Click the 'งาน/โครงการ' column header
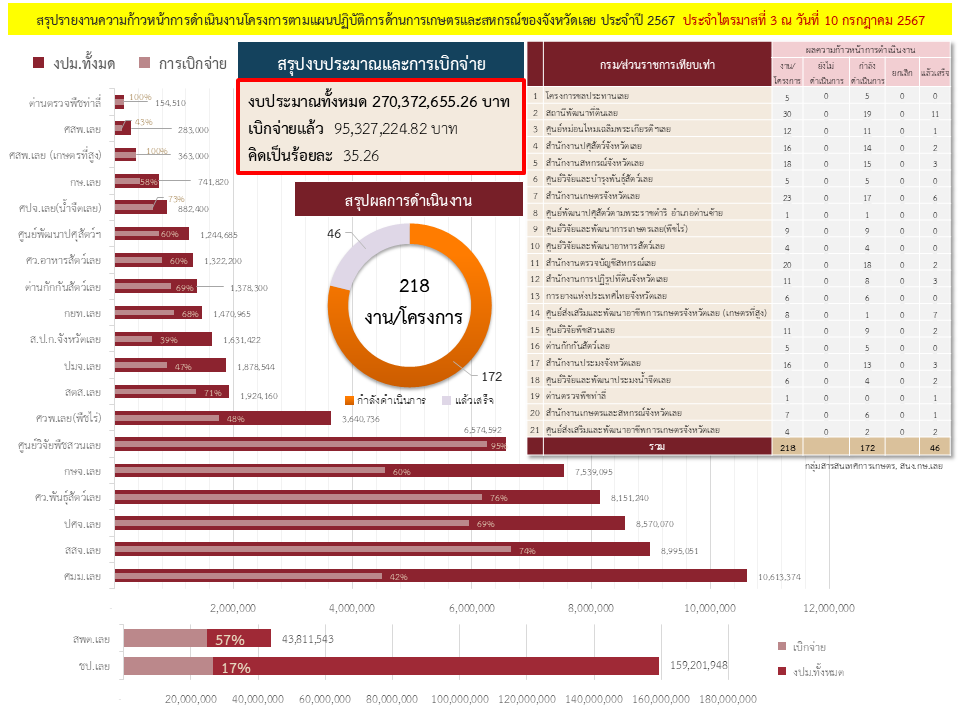 [x=787, y=72]
